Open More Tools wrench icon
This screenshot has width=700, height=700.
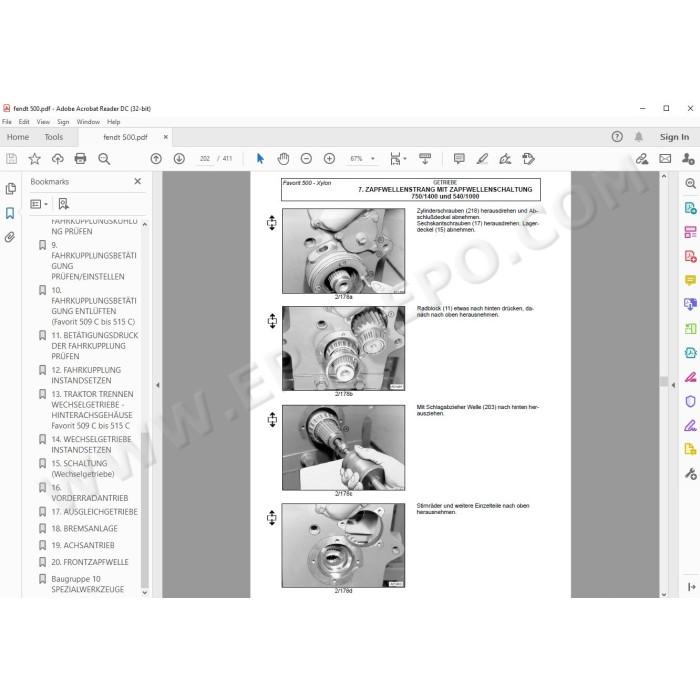click(x=690, y=473)
